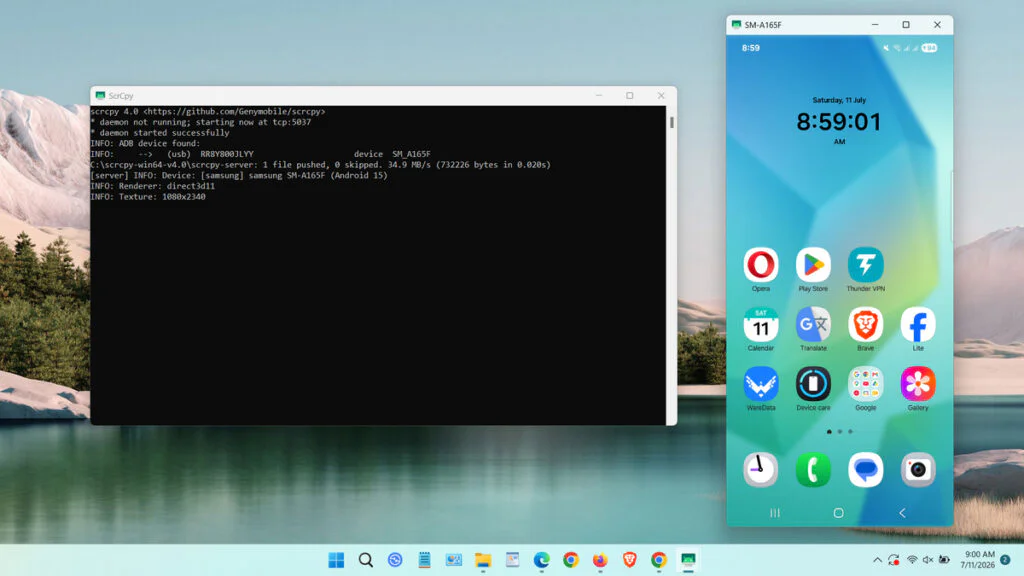Click the 'INFO: Renderer: direct3d11' line

tap(153, 186)
